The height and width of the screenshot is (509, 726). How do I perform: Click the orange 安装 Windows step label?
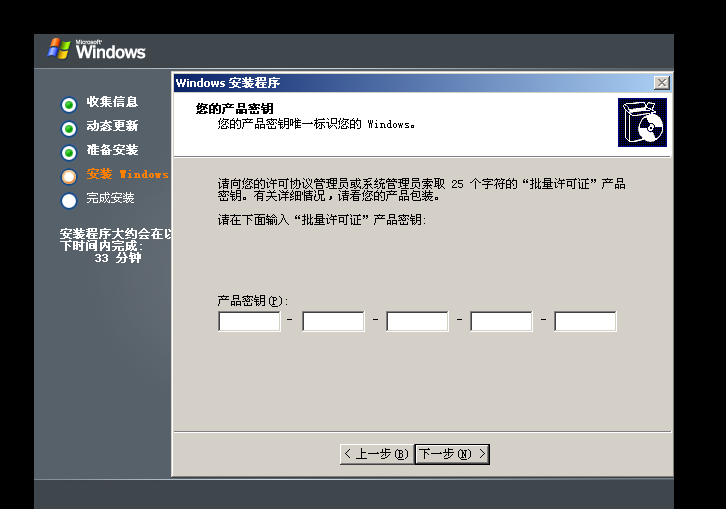coord(128,174)
